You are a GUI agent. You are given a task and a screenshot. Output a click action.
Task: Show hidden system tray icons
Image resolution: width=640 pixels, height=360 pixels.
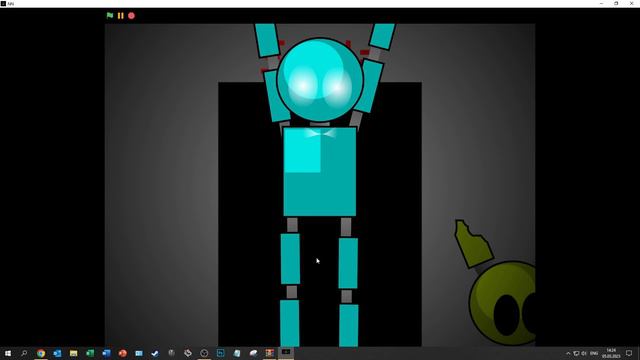568,353
